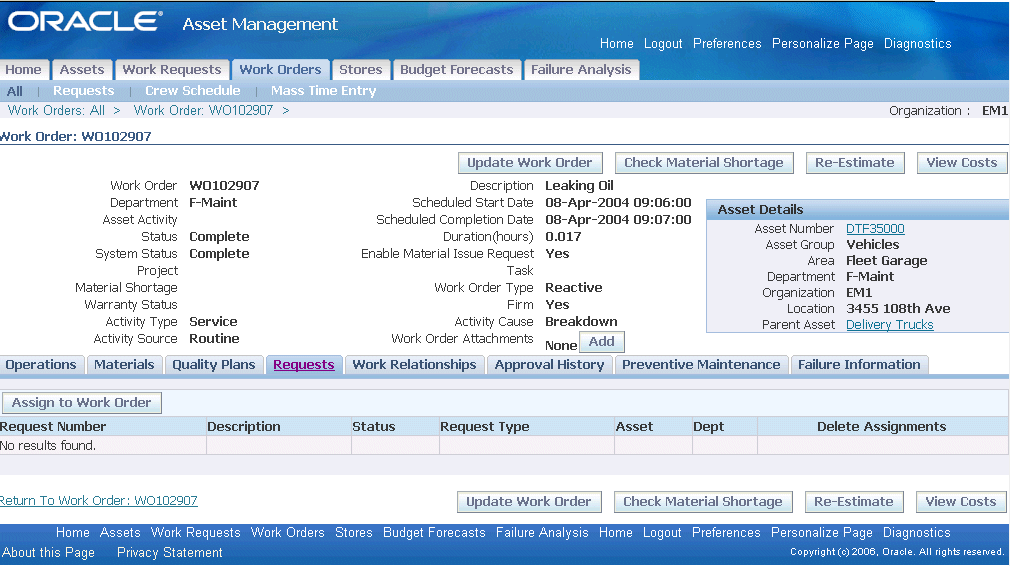Click footer Budget Forecasts link
1010x566 pixels.
(x=434, y=533)
